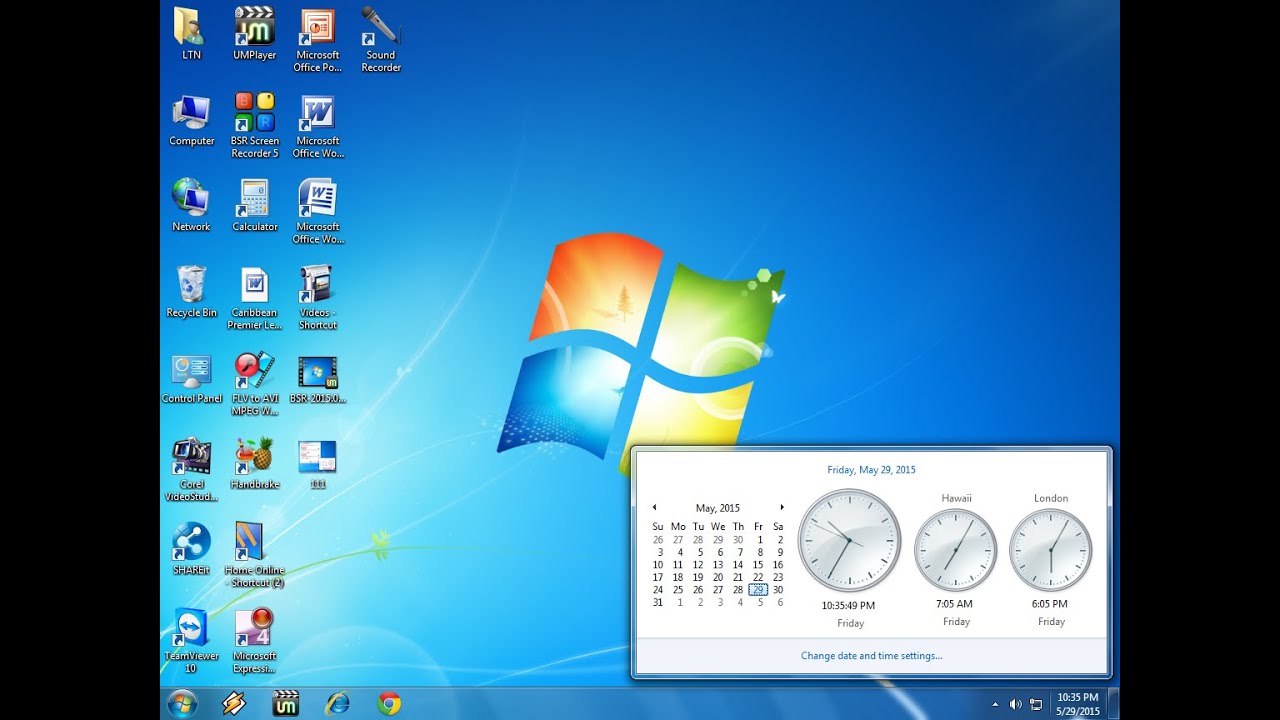The height and width of the screenshot is (720, 1280).
Task: Select the Sound Recorder shortcut
Action: 381,40
